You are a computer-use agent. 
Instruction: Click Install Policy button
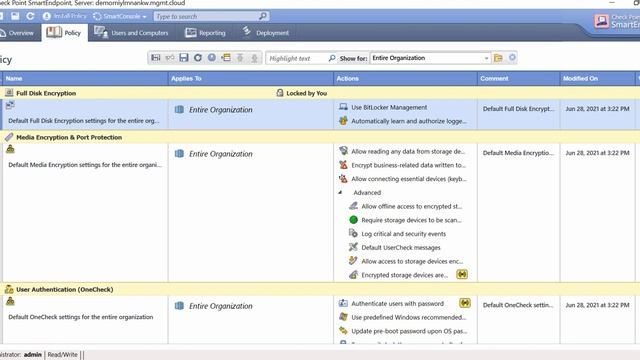65,16
